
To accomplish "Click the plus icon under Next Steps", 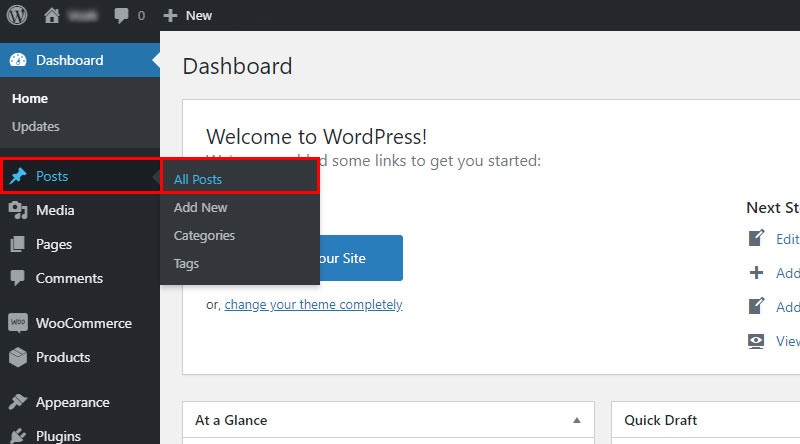I will pos(757,273).
